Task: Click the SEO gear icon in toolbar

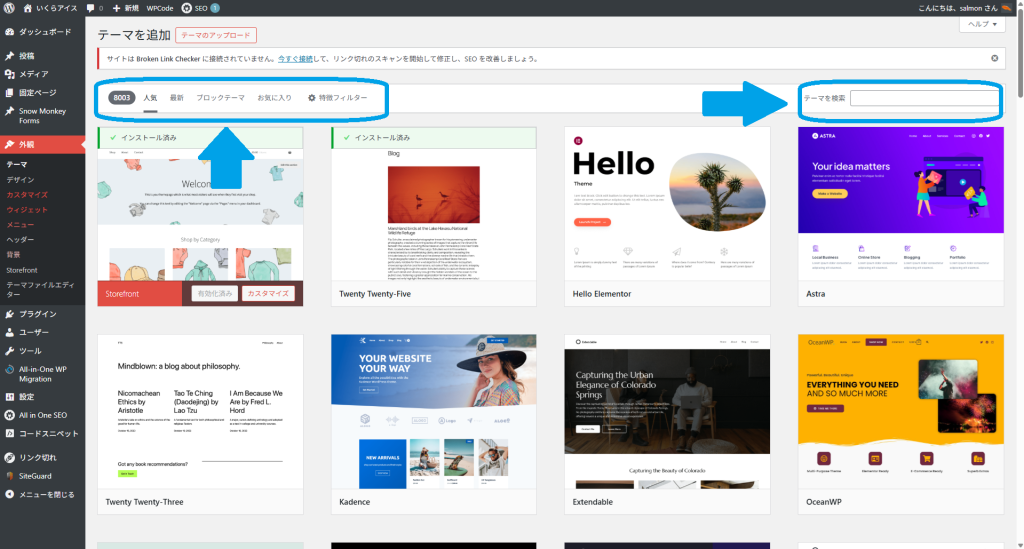Action: (x=186, y=8)
